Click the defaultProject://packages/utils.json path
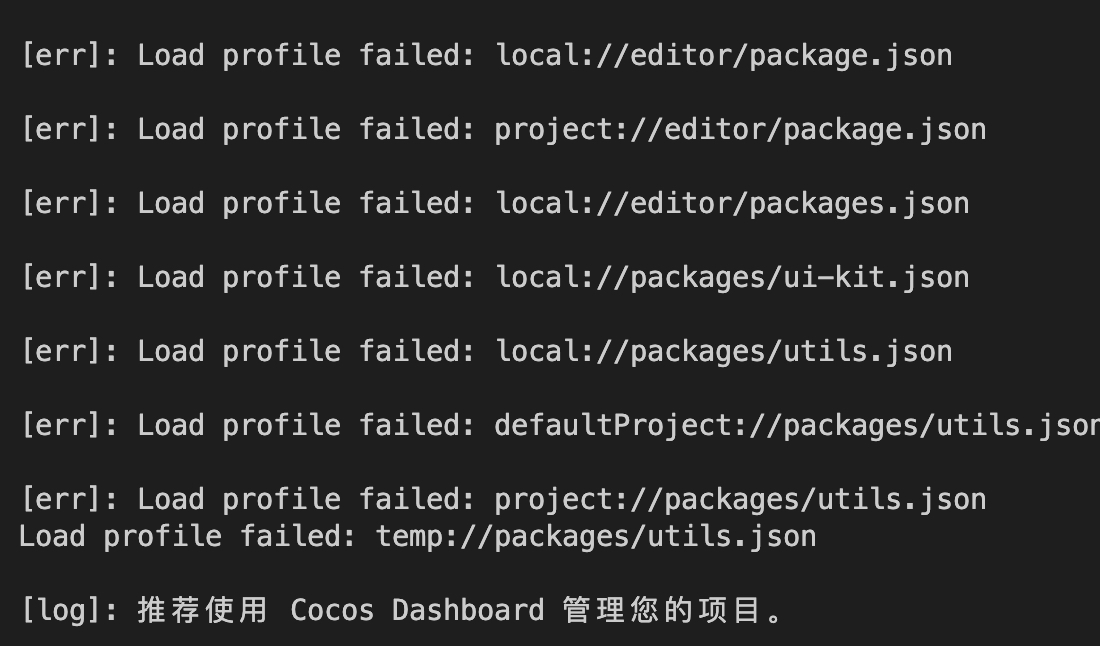Image resolution: width=1100 pixels, height=646 pixels. (x=797, y=426)
